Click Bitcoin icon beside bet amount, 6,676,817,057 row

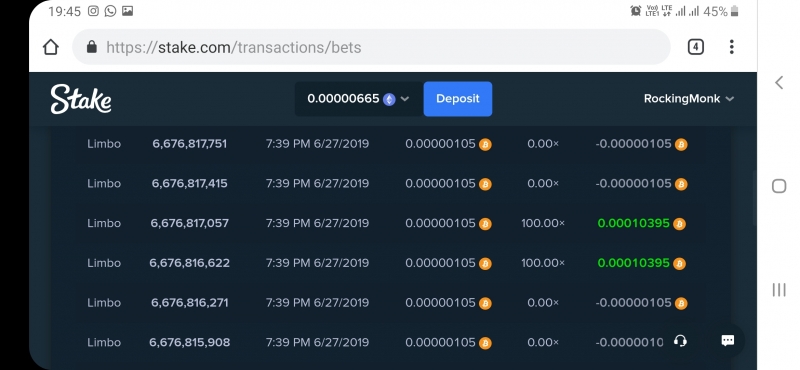click(485, 224)
